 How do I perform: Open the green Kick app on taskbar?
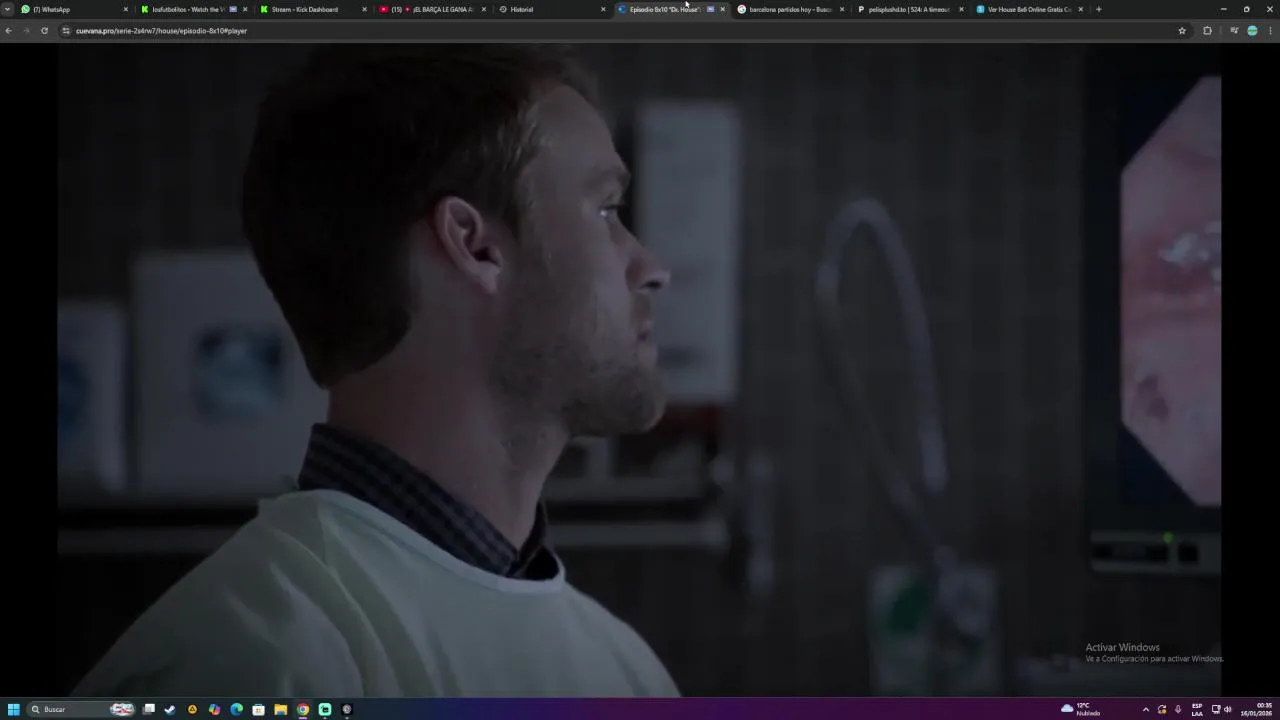click(x=325, y=709)
